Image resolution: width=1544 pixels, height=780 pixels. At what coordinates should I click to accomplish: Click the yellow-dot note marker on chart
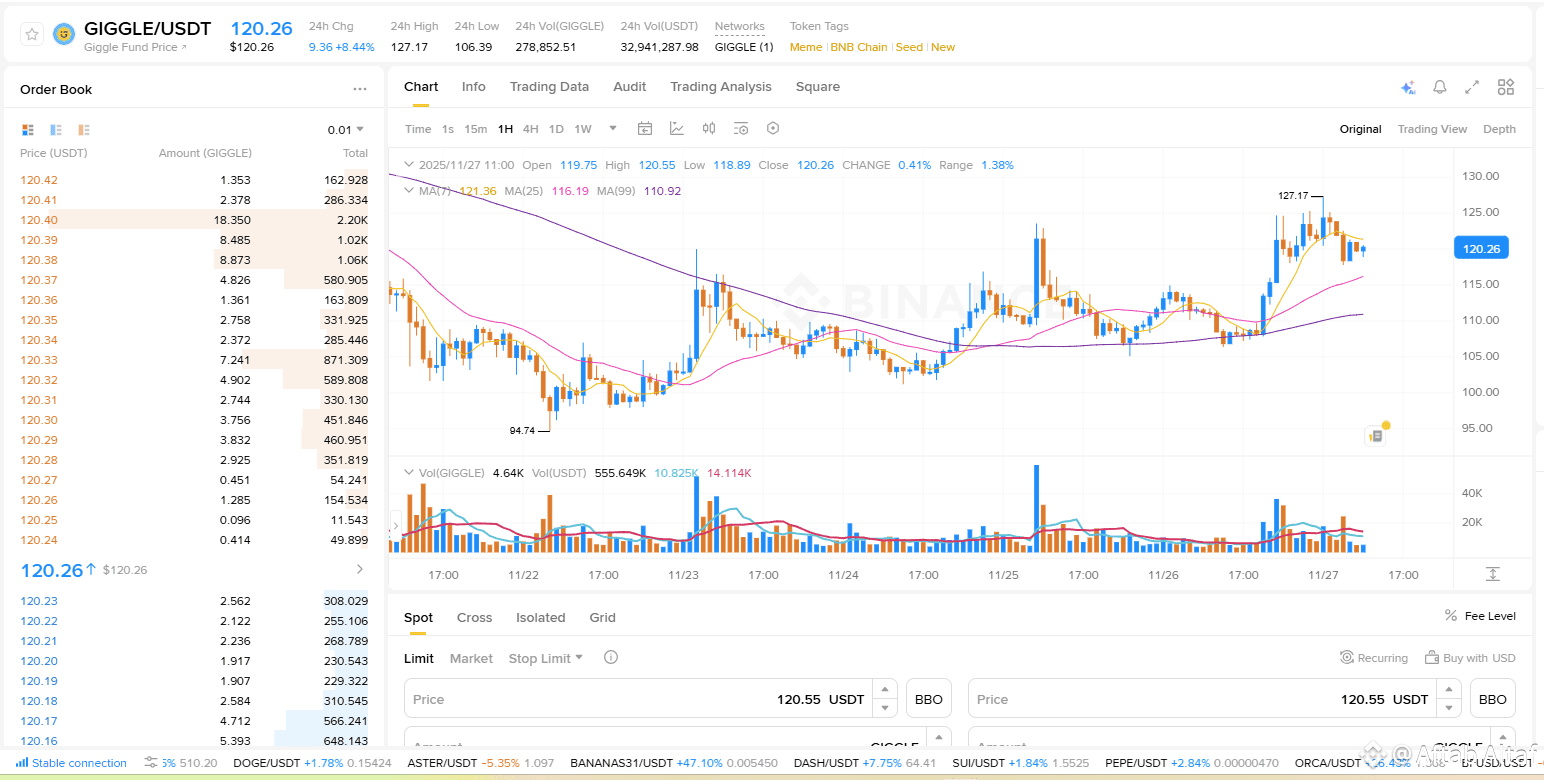[x=1377, y=434]
